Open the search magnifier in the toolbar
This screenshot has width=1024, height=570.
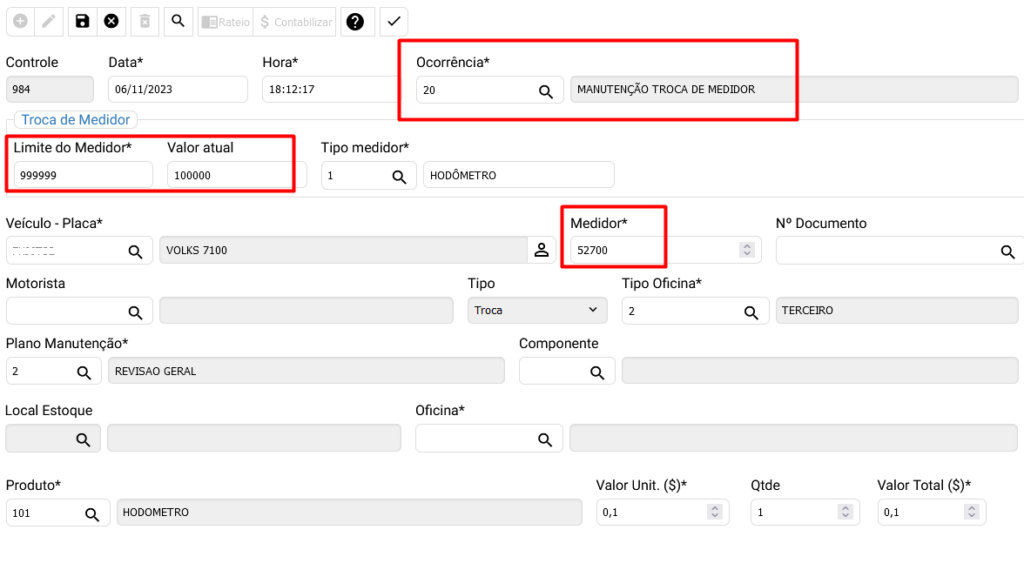176,21
